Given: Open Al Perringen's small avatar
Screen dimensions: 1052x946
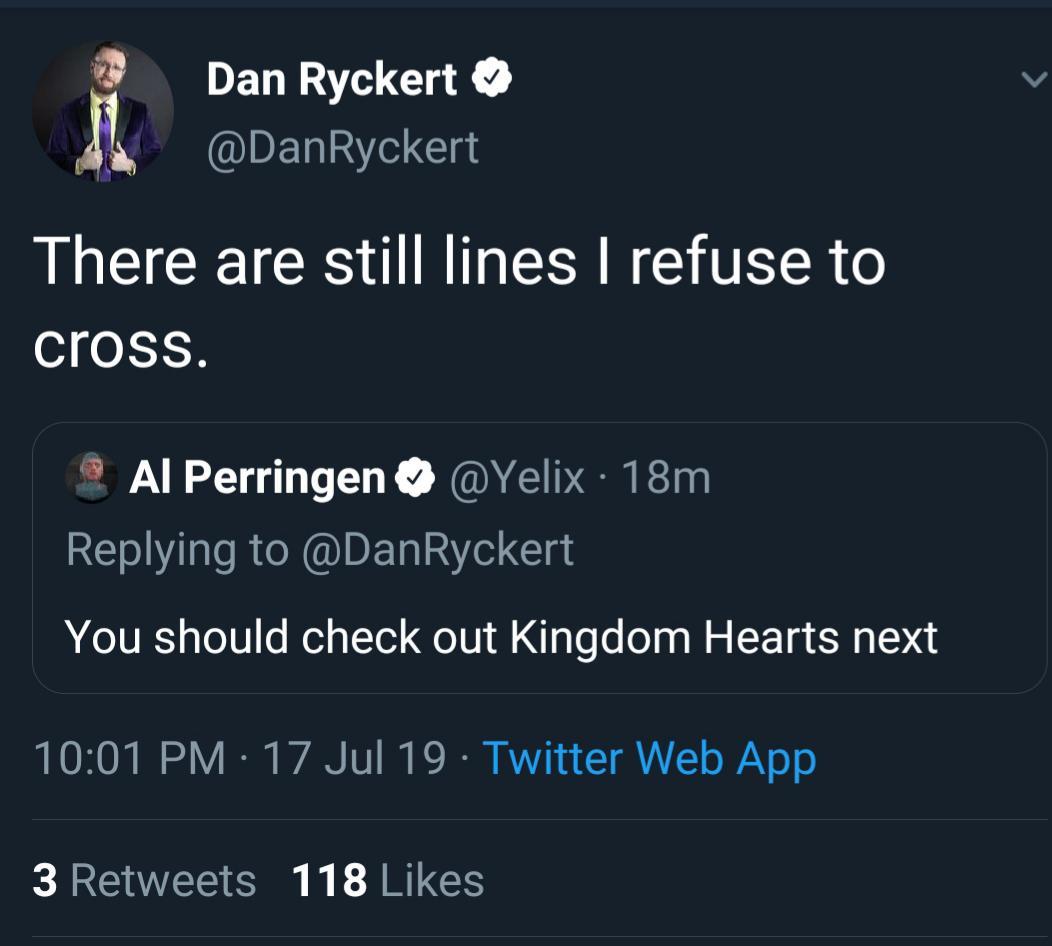Looking at the screenshot, I should [x=91, y=477].
